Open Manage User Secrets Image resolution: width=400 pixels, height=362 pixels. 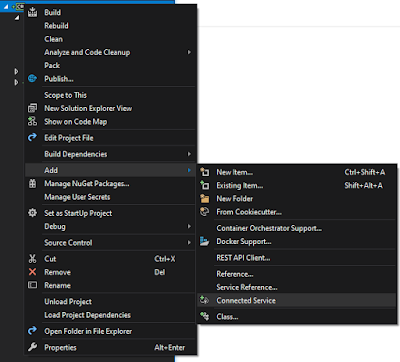coord(77,197)
